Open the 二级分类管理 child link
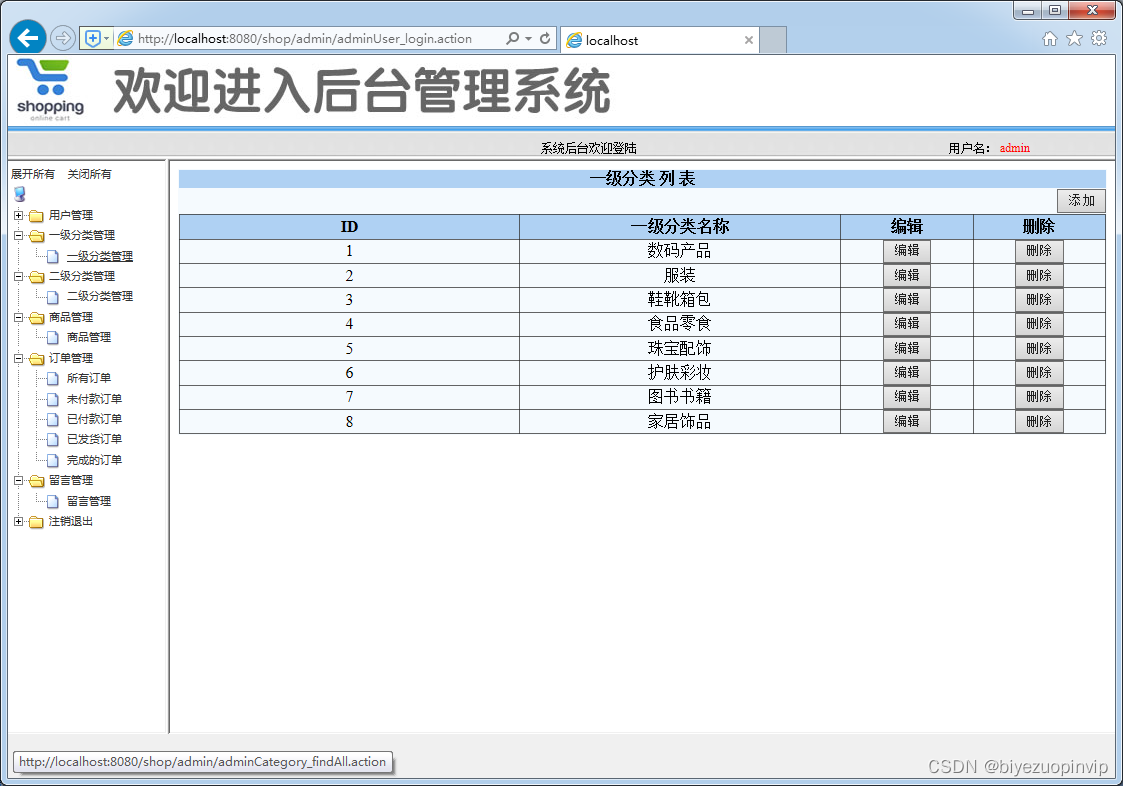Viewport: 1123px width, 786px height. (x=100, y=297)
